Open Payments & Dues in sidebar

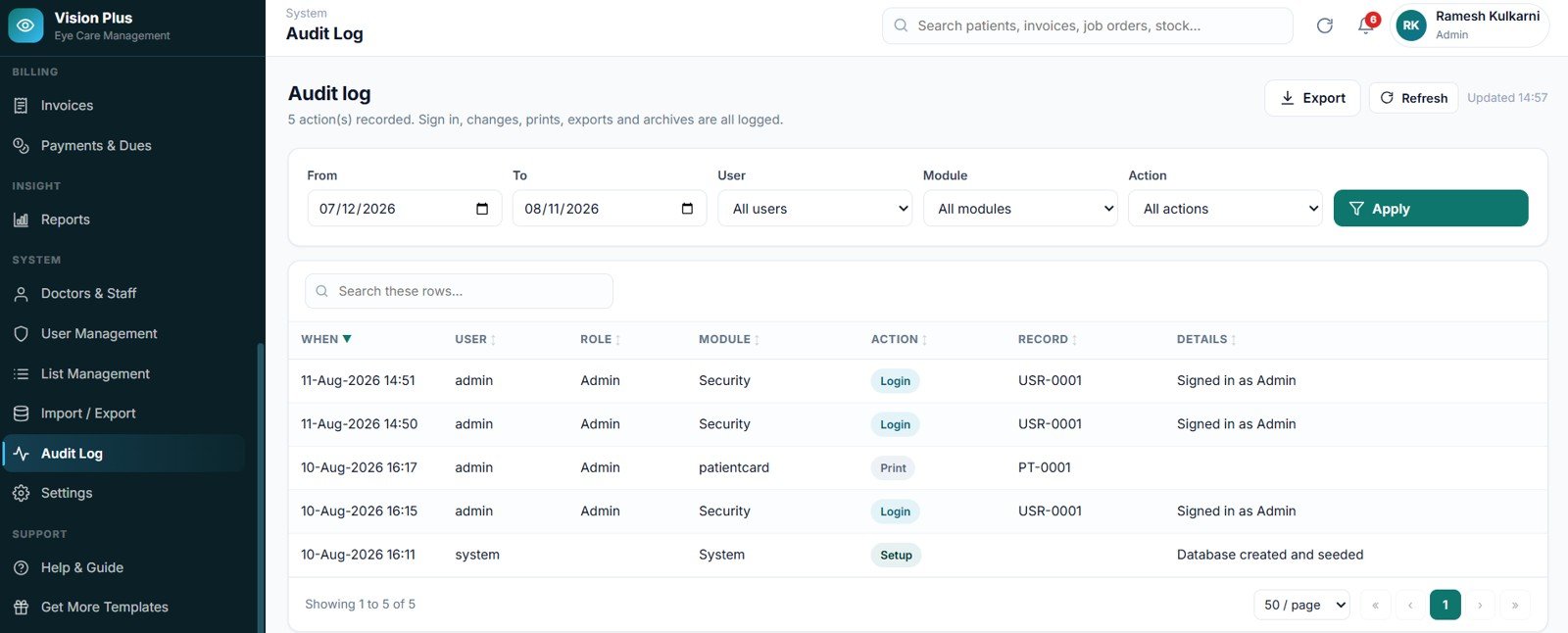123,146
